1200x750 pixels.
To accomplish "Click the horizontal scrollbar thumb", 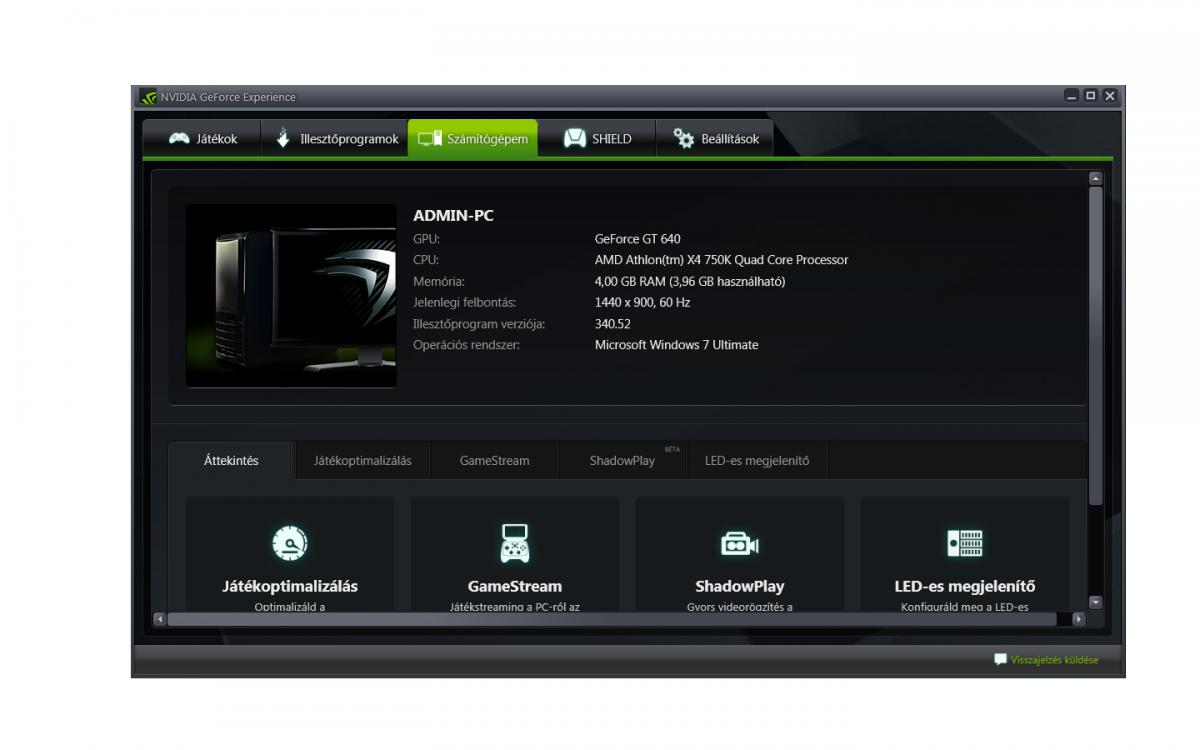I will pos(612,619).
